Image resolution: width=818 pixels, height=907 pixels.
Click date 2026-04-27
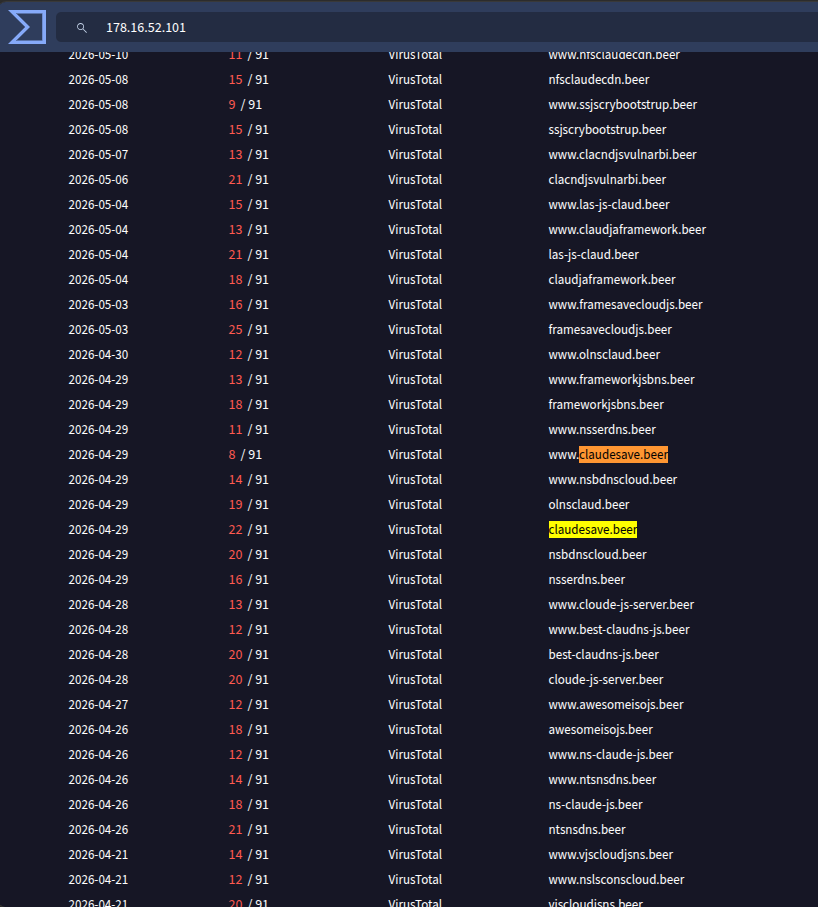point(98,704)
